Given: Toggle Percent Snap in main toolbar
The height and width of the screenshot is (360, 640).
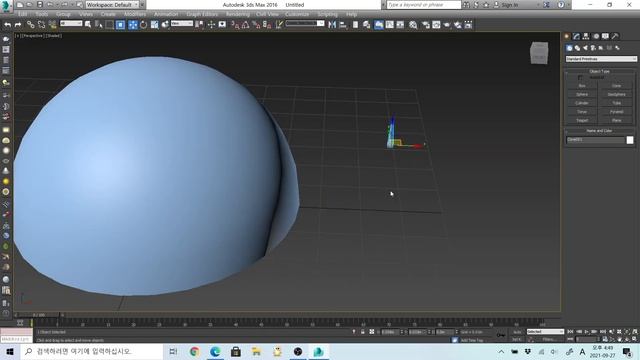Looking at the screenshot, I should point(256,25).
